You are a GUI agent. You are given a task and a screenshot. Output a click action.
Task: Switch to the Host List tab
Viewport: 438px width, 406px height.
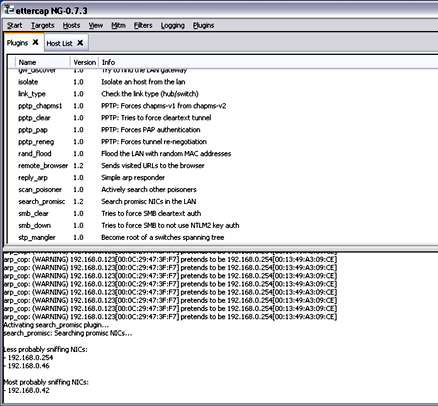click(x=59, y=43)
